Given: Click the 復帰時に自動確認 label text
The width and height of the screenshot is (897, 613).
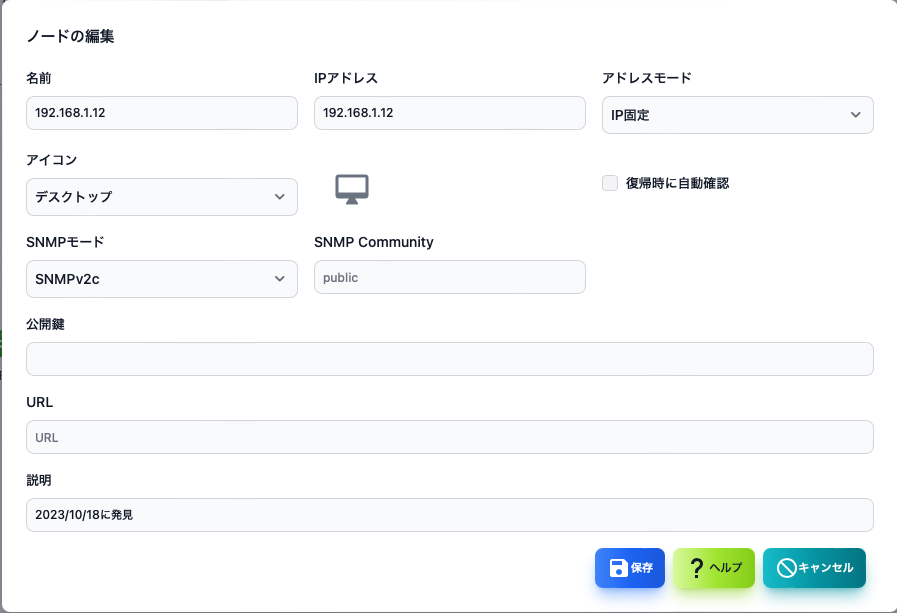Looking at the screenshot, I should (x=677, y=183).
